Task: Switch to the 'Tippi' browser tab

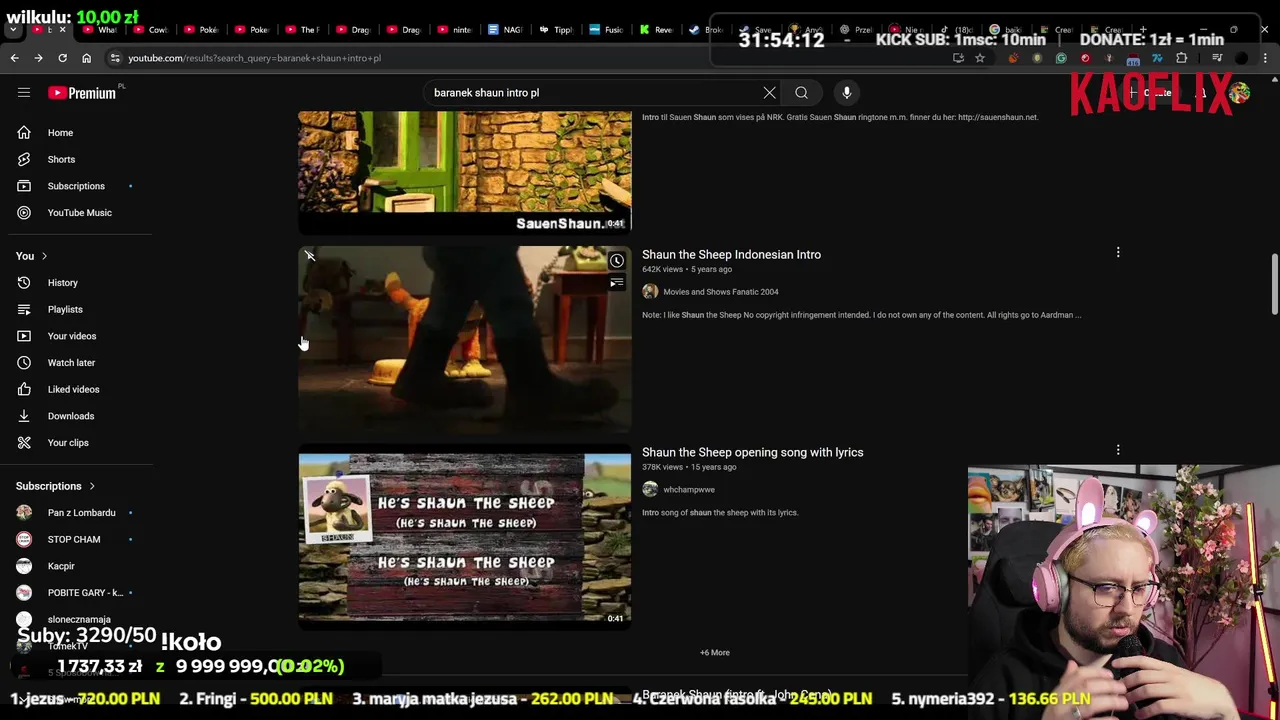Action: (x=556, y=30)
